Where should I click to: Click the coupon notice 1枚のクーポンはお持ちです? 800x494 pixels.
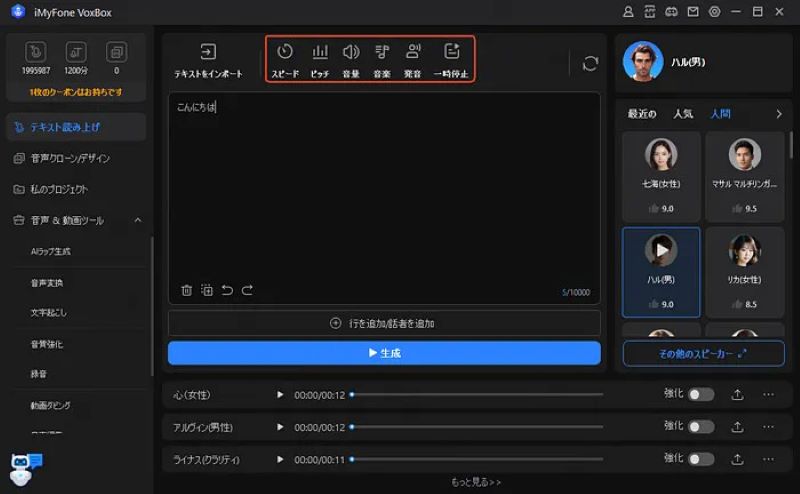point(76,92)
